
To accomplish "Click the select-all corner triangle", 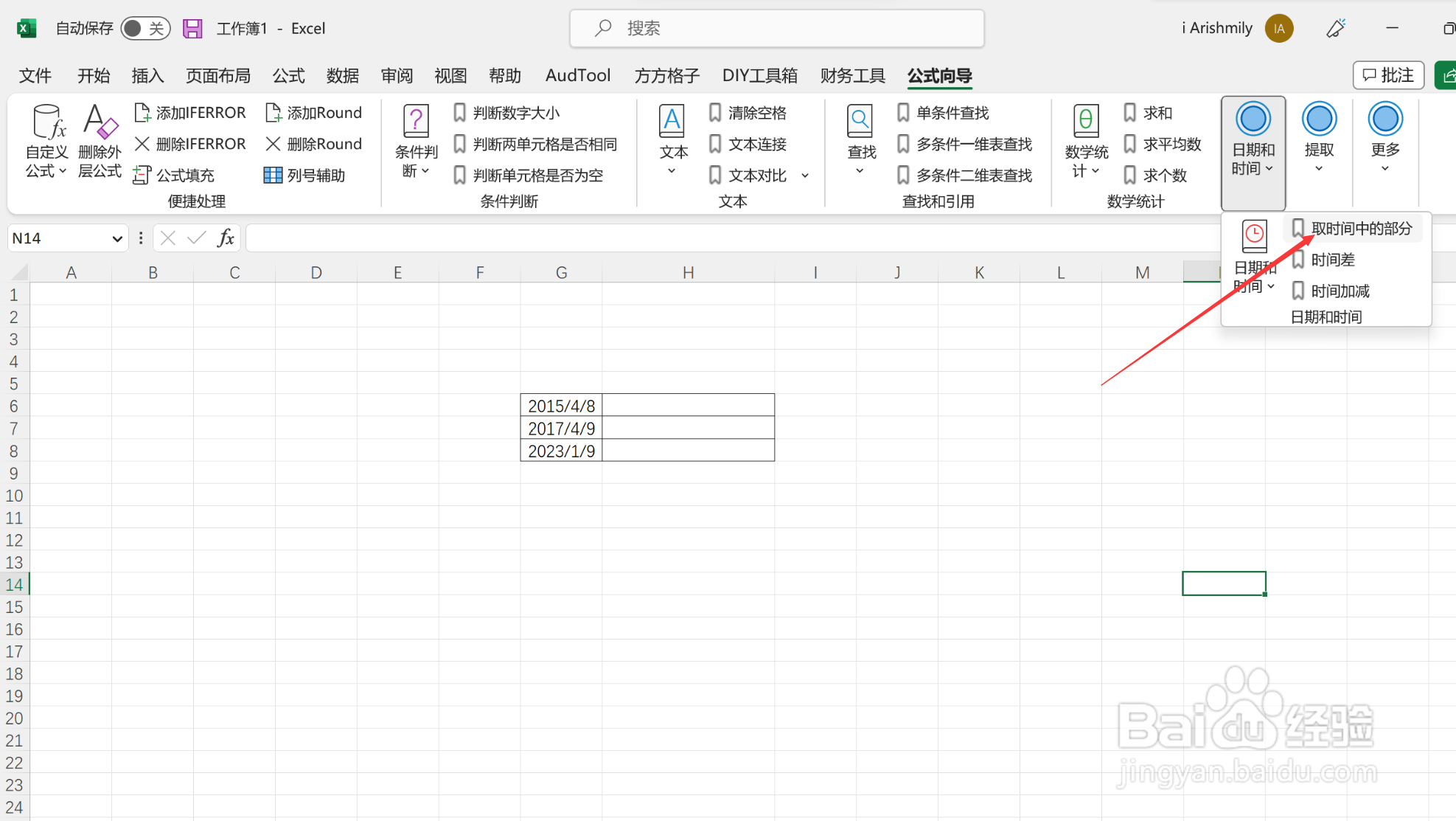I will pos(19,272).
